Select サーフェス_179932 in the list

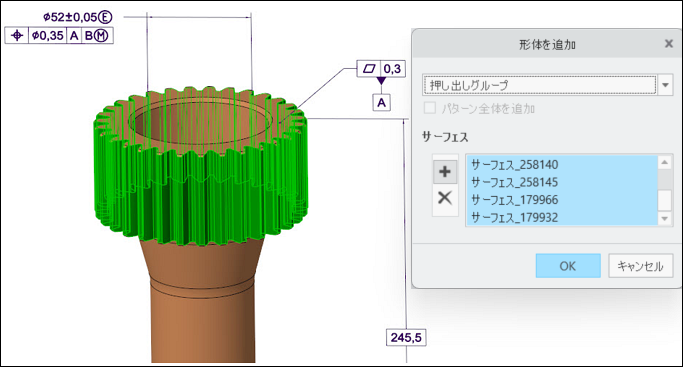pos(561,217)
